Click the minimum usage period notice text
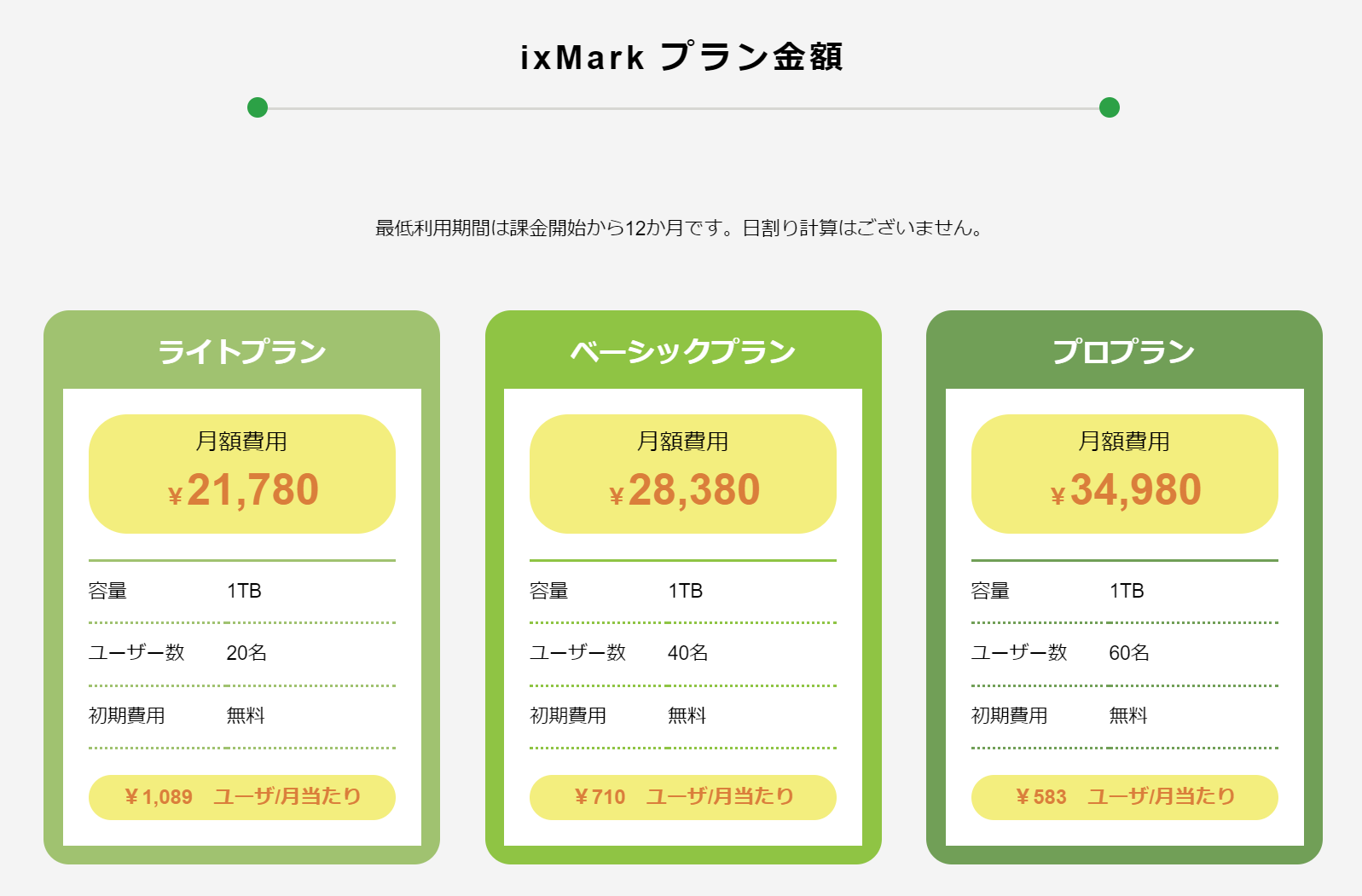This screenshot has width=1362, height=896. click(680, 228)
